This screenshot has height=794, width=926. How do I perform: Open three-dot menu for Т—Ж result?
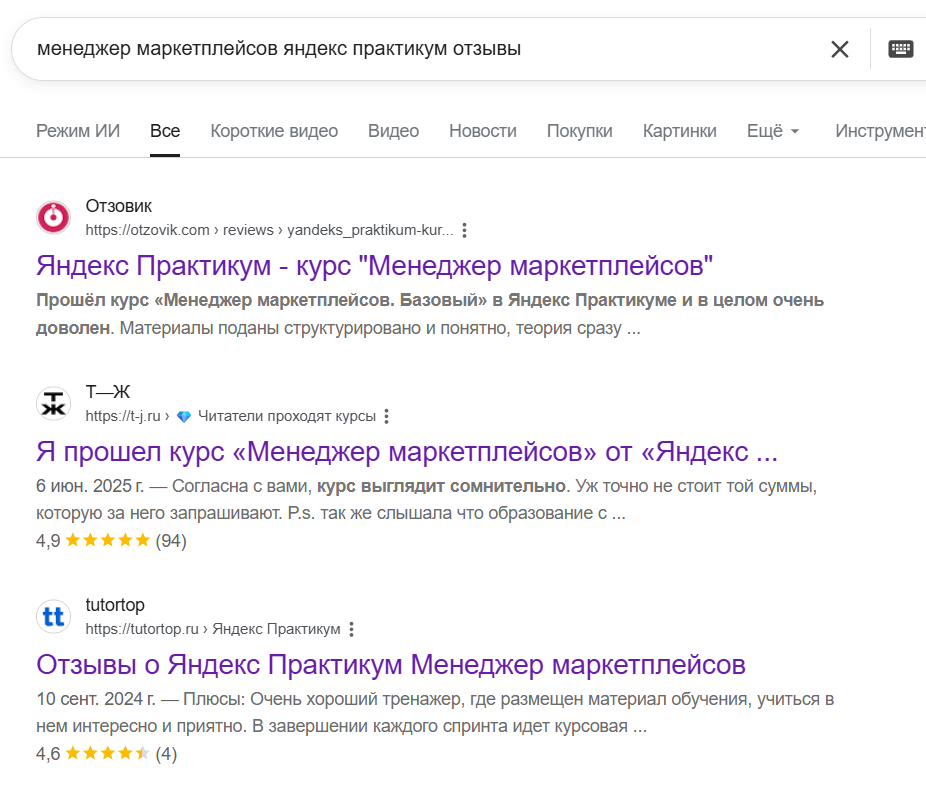tap(387, 416)
